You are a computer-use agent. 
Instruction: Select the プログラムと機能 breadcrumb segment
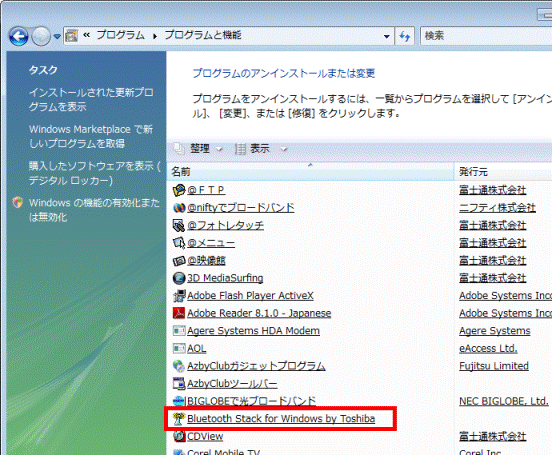click(x=203, y=35)
